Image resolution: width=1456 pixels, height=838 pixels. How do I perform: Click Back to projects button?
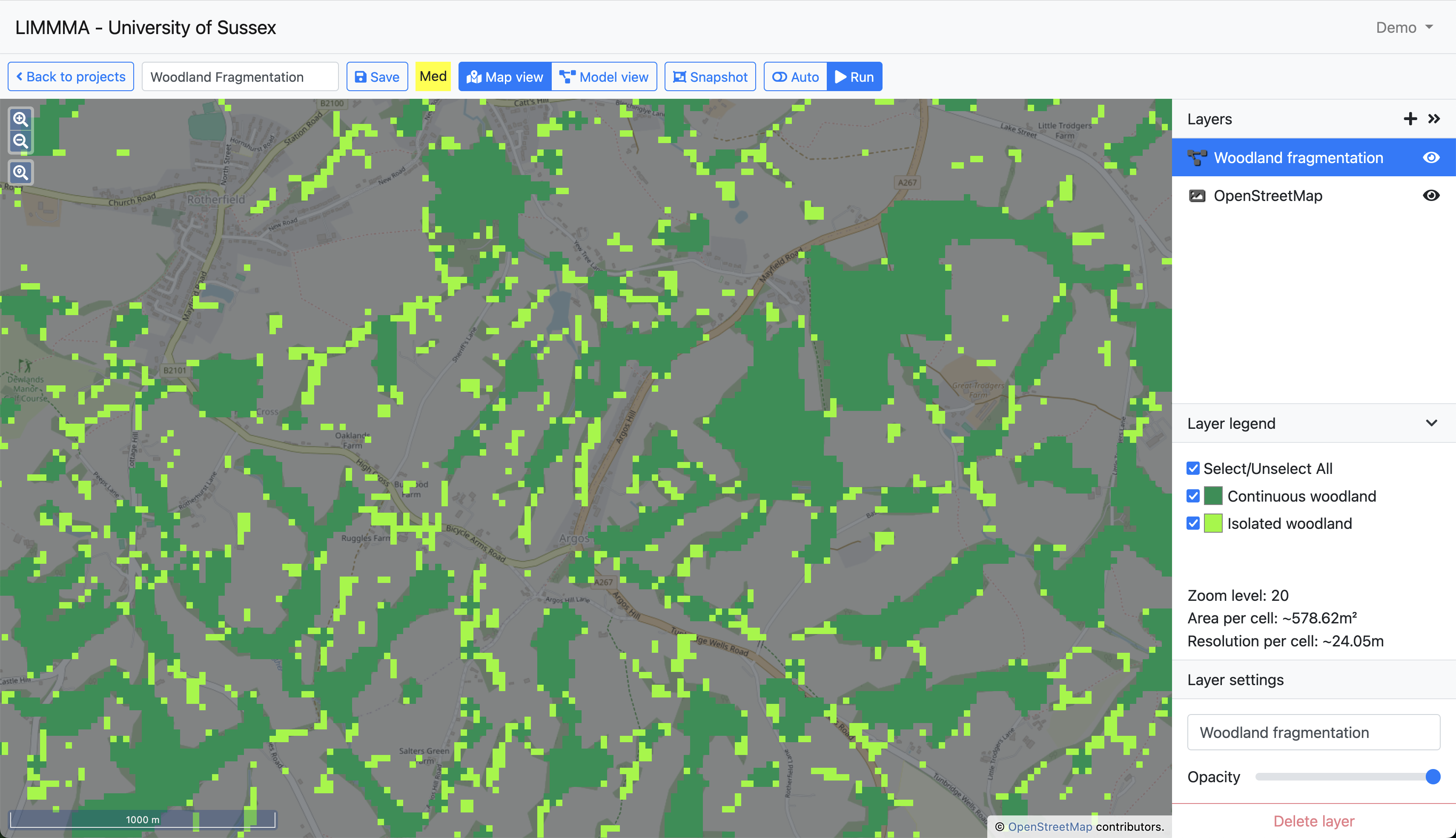(x=71, y=77)
